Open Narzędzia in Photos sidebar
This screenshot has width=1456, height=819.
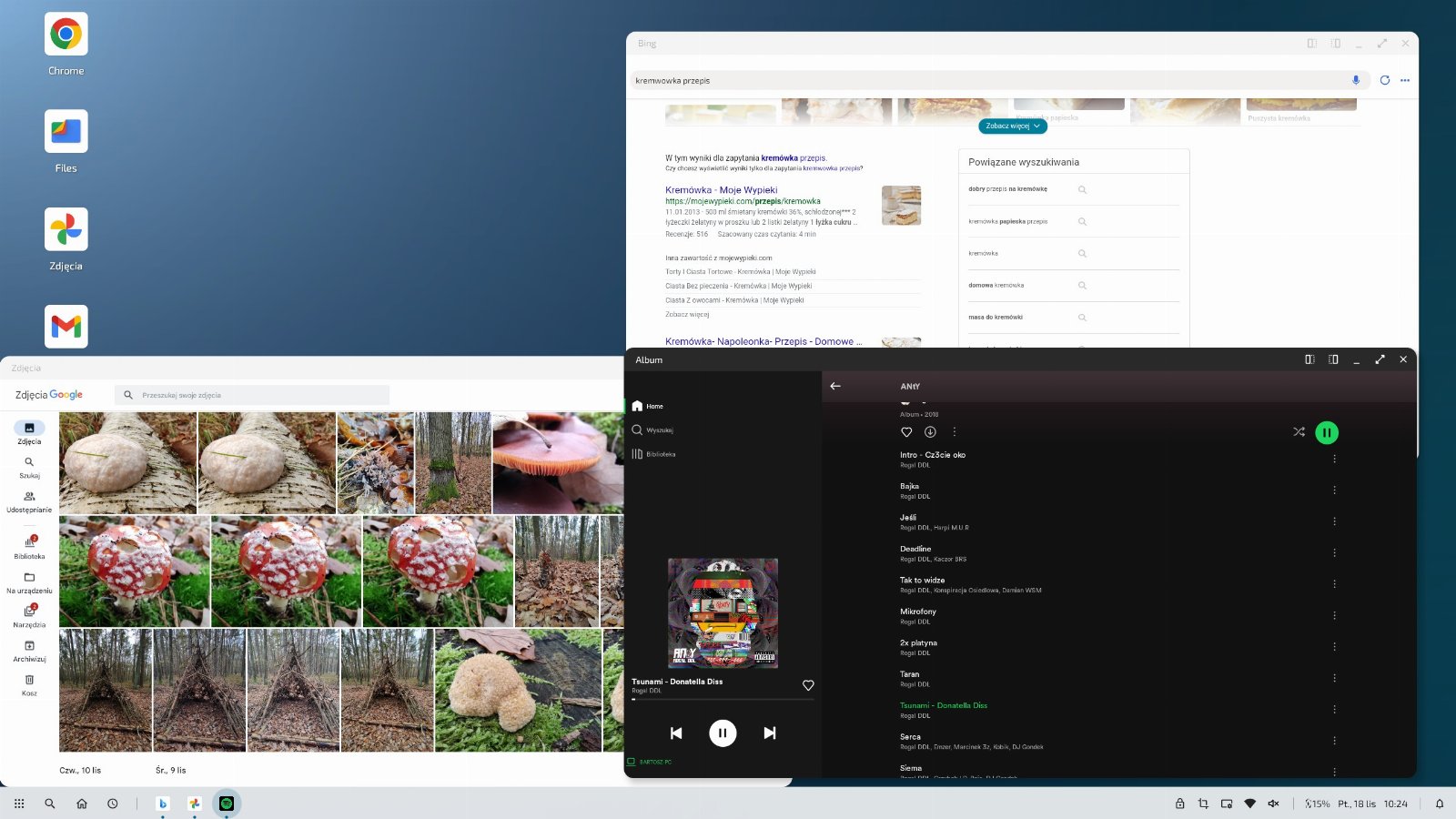(x=29, y=616)
